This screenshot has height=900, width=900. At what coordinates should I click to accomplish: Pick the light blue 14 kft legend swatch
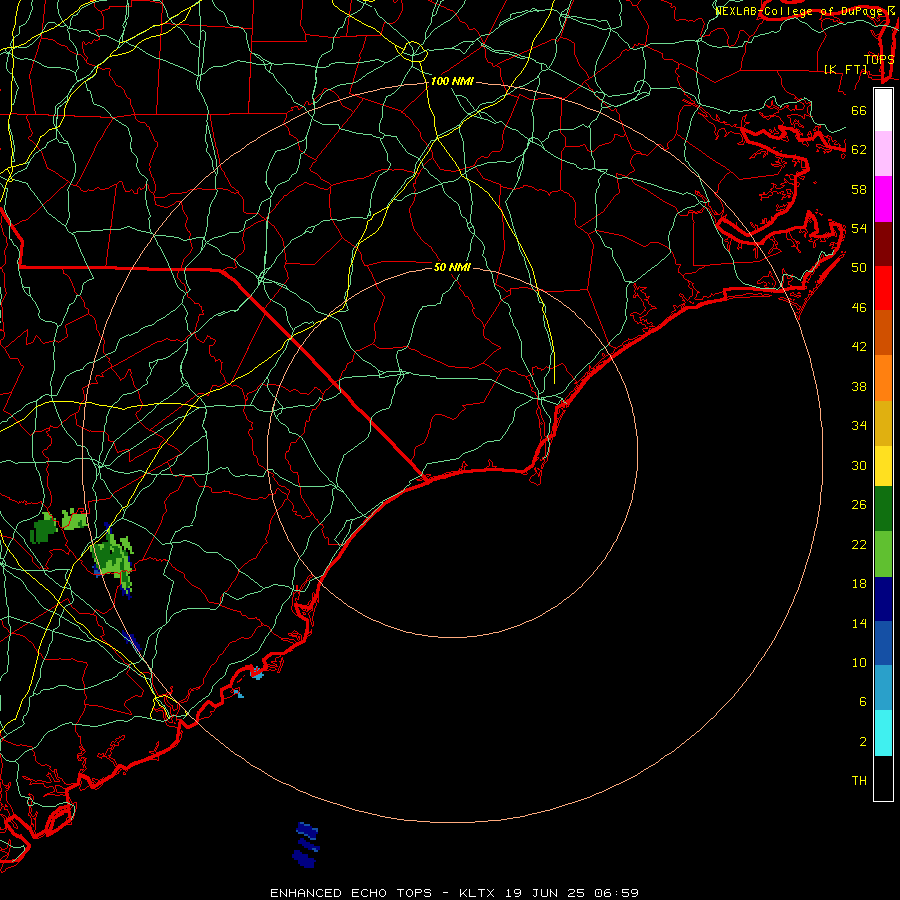(883, 688)
